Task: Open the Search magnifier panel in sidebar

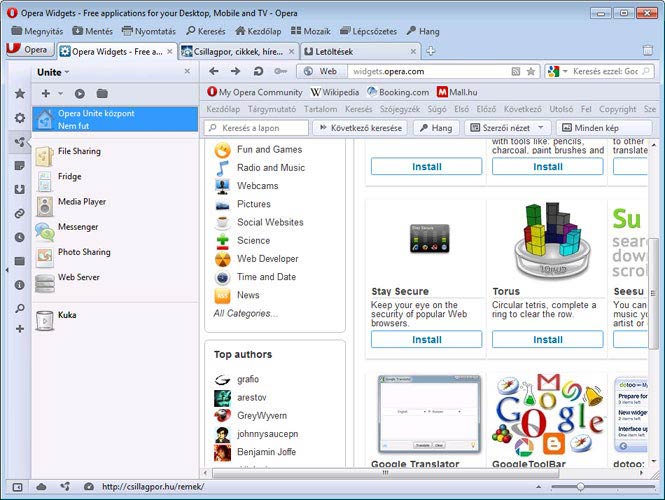Action: point(20,308)
